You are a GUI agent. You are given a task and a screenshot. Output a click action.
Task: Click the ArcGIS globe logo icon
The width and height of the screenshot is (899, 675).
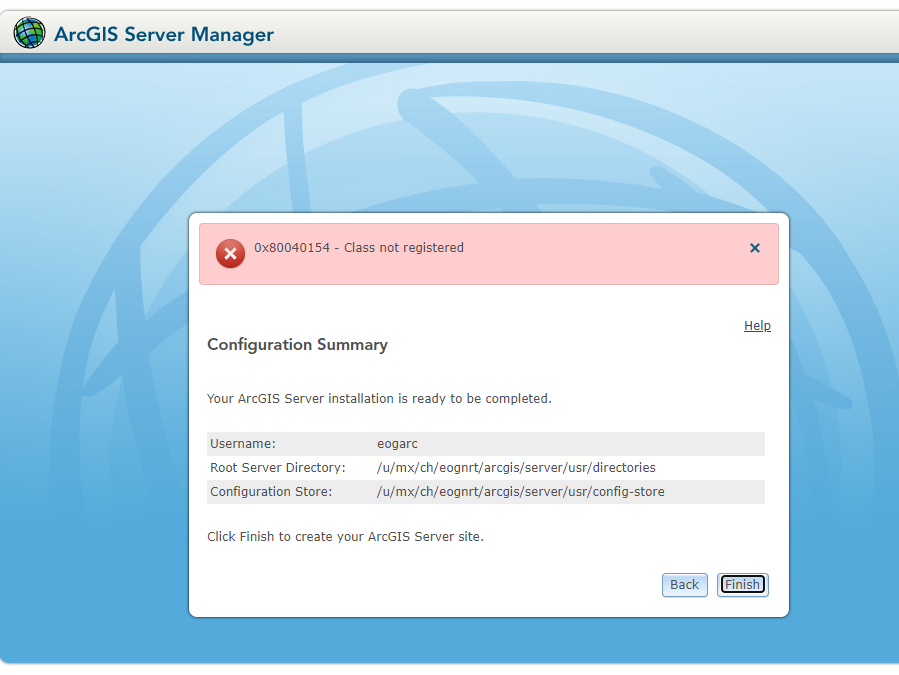[x=29, y=33]
